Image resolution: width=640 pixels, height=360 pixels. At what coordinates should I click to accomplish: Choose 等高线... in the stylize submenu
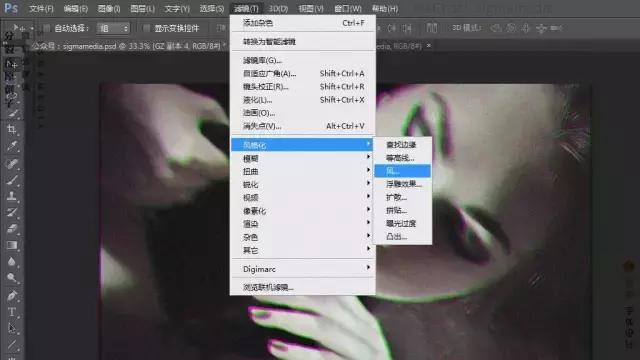tap(402, 158)
